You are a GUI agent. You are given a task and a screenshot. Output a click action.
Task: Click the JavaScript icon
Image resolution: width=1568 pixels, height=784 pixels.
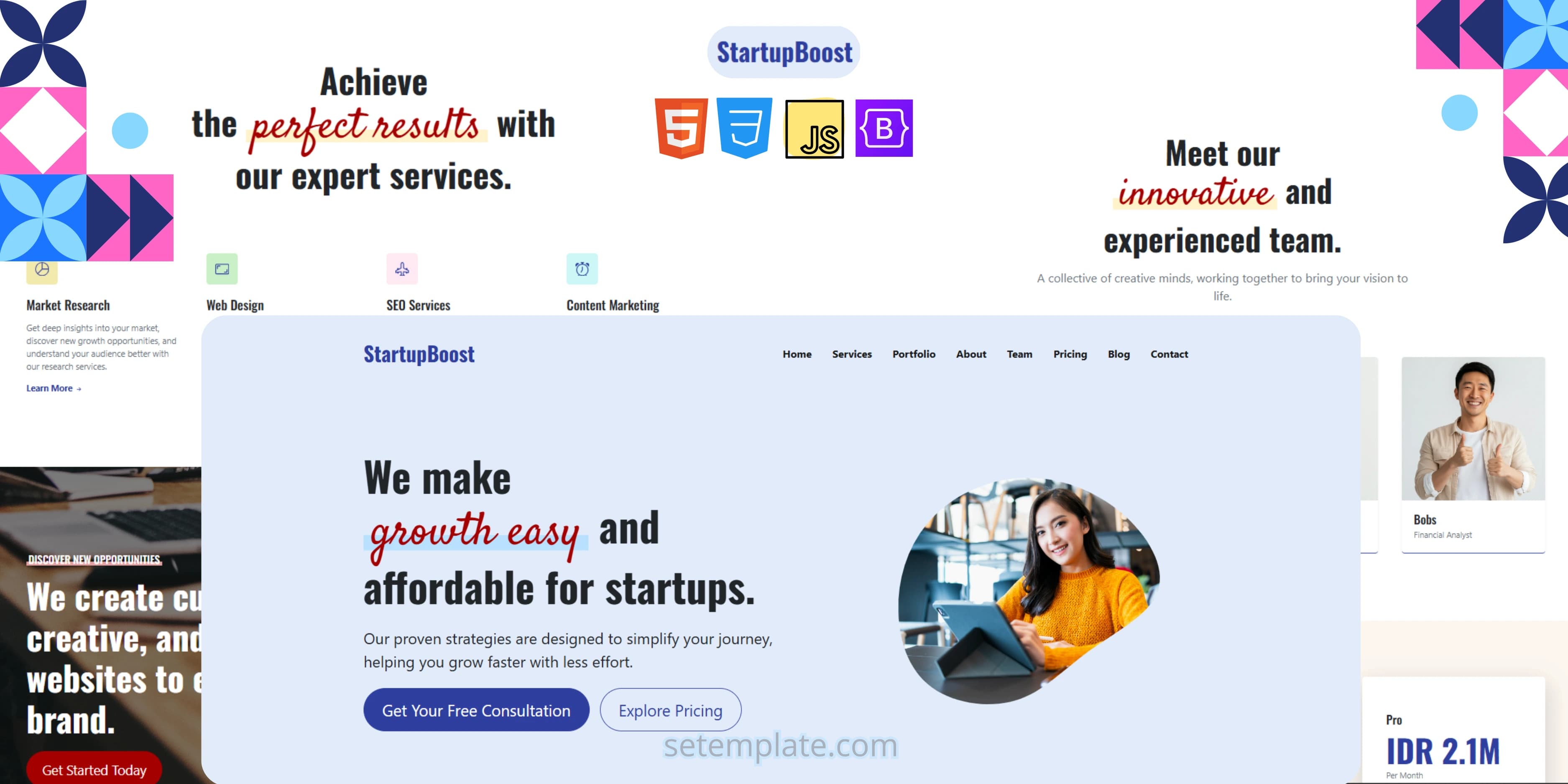[x=815, y=128]
